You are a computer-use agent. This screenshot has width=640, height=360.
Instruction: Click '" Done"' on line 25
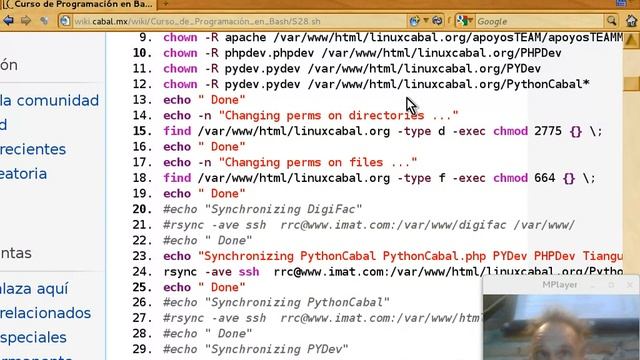(222, 287)
